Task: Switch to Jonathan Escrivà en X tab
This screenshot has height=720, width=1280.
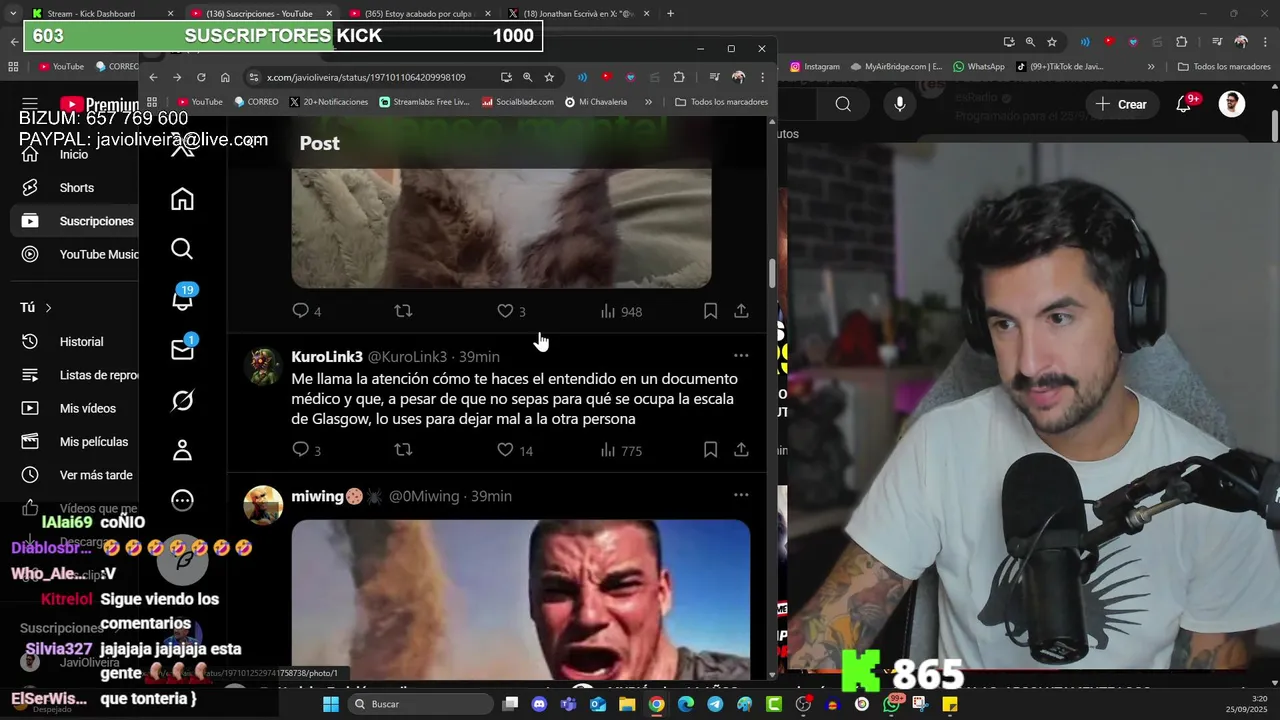Action: 578,14
